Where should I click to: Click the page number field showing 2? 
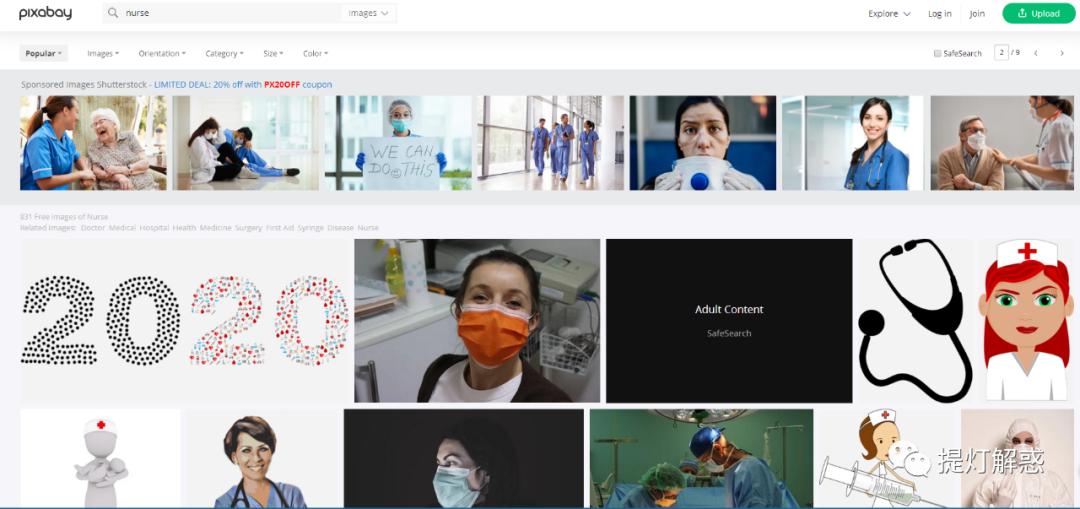[x=1001, y=52]
